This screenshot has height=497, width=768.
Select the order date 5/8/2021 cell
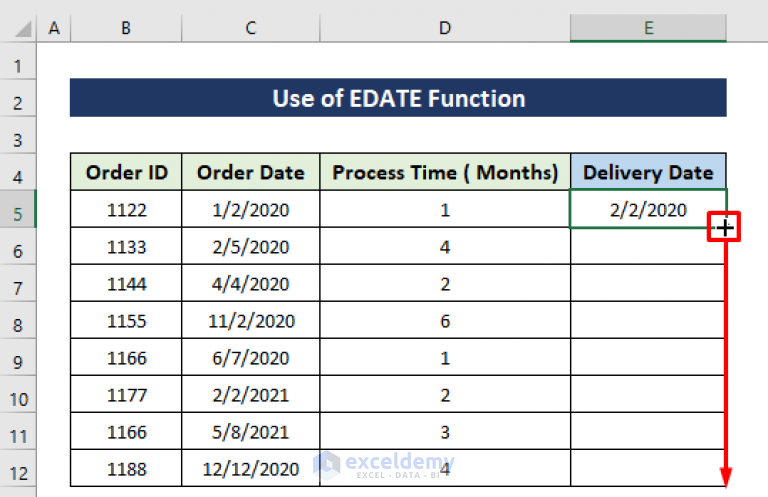click(x=250, y=432)
